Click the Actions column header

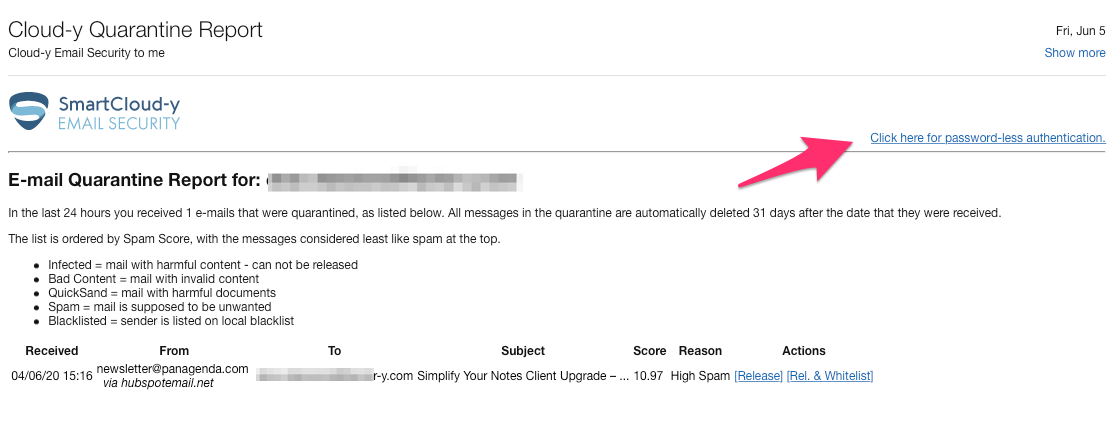click(804, 351)
